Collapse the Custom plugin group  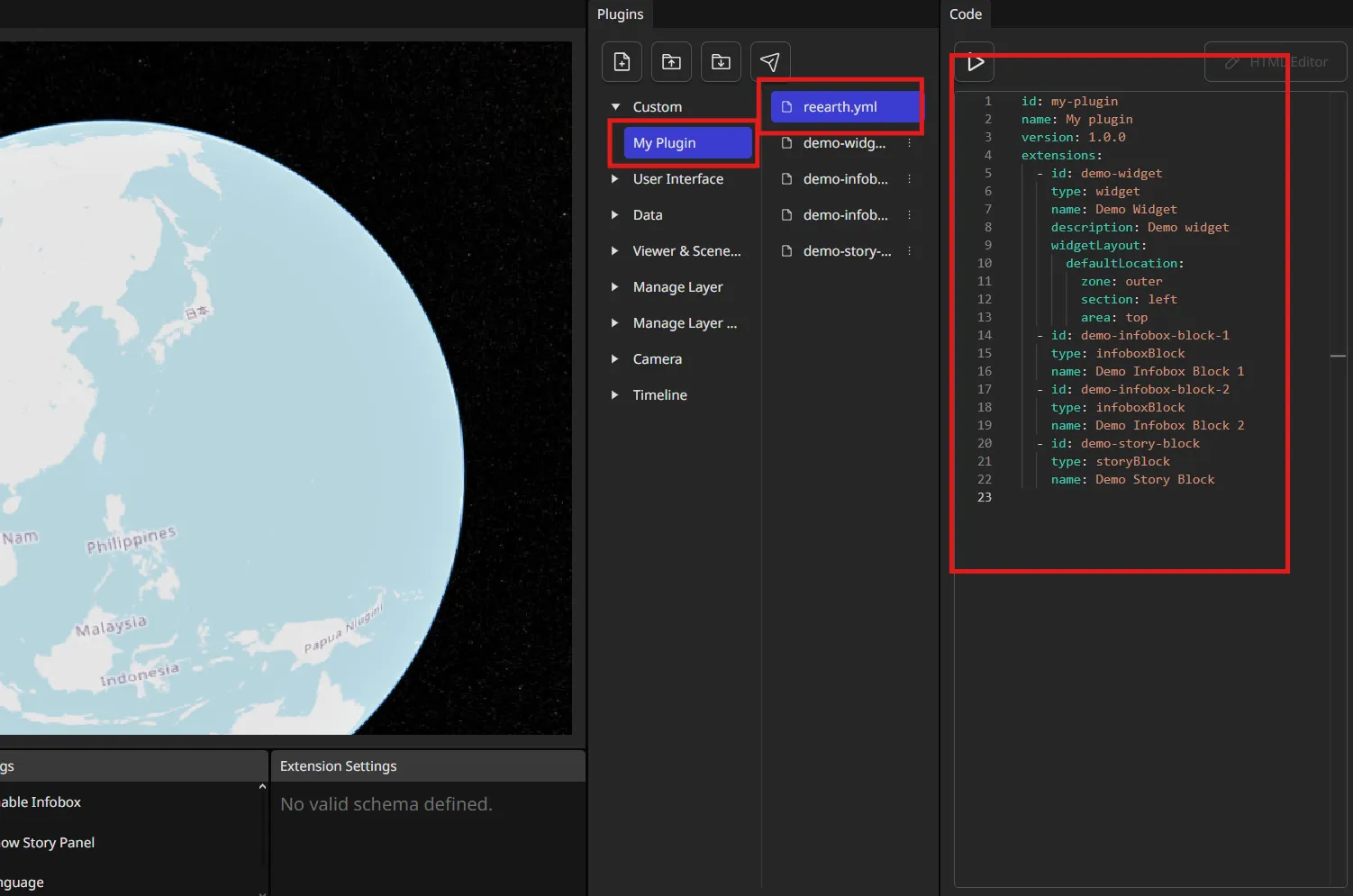coord(615,107)
